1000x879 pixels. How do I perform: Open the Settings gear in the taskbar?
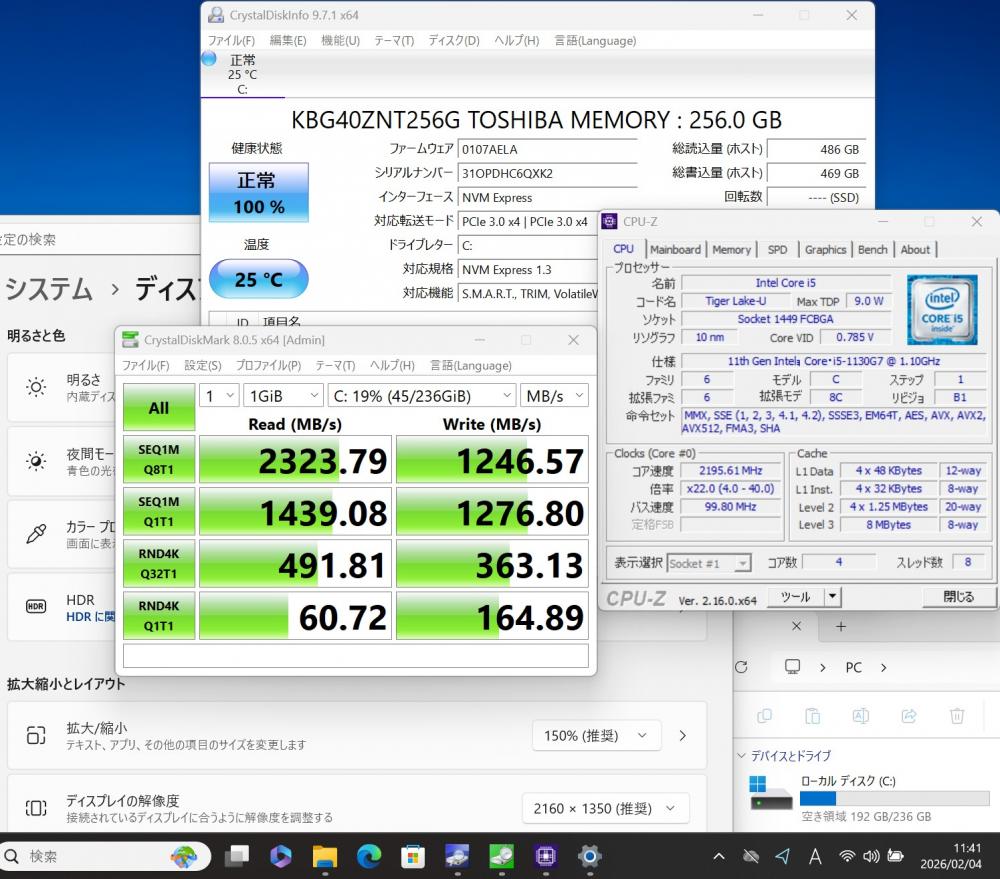(x=590, y=856)
